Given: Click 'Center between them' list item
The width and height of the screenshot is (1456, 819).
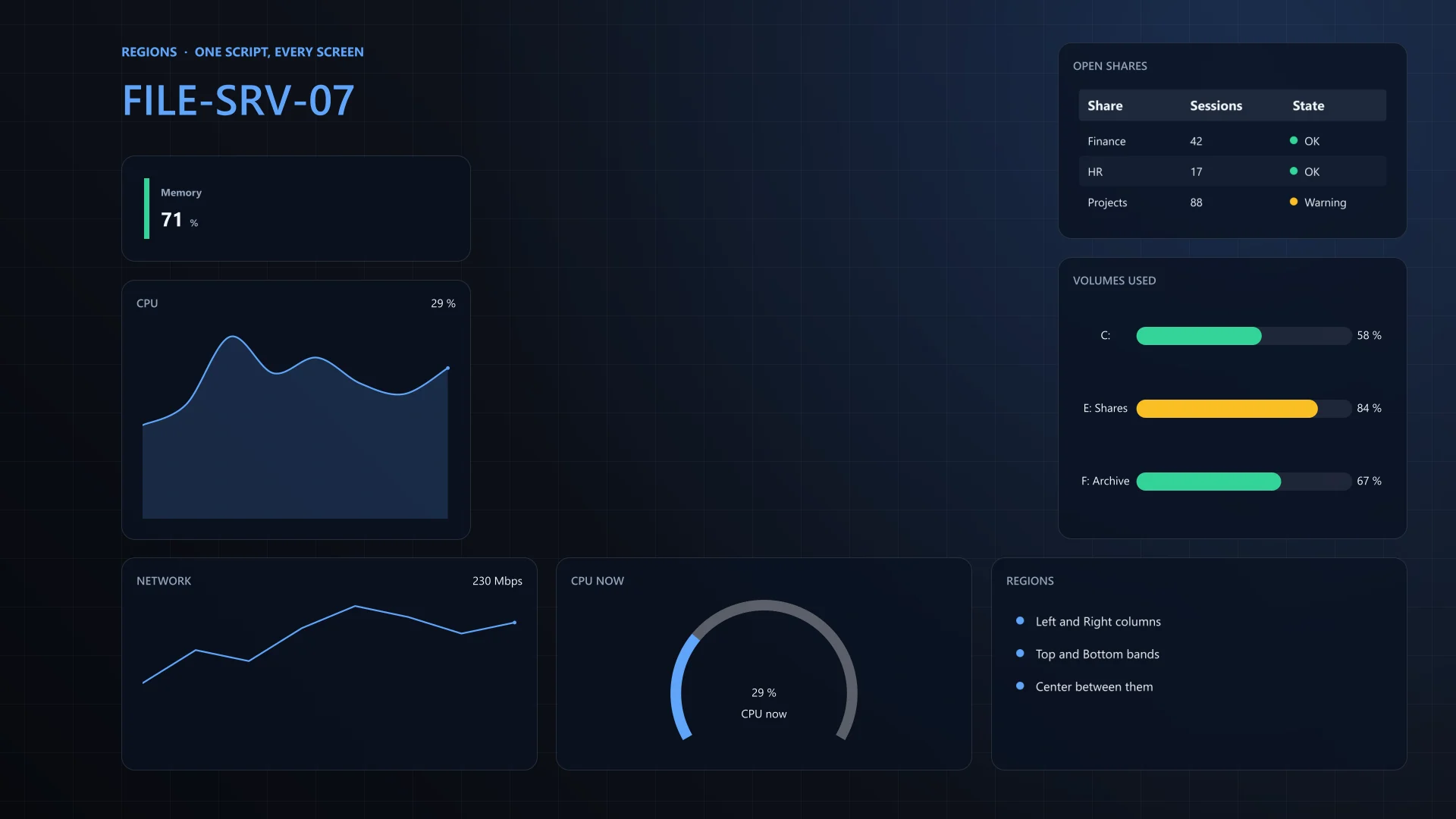Looking at the screenshot, I should pyautogui.click(x=1094, y=687).
